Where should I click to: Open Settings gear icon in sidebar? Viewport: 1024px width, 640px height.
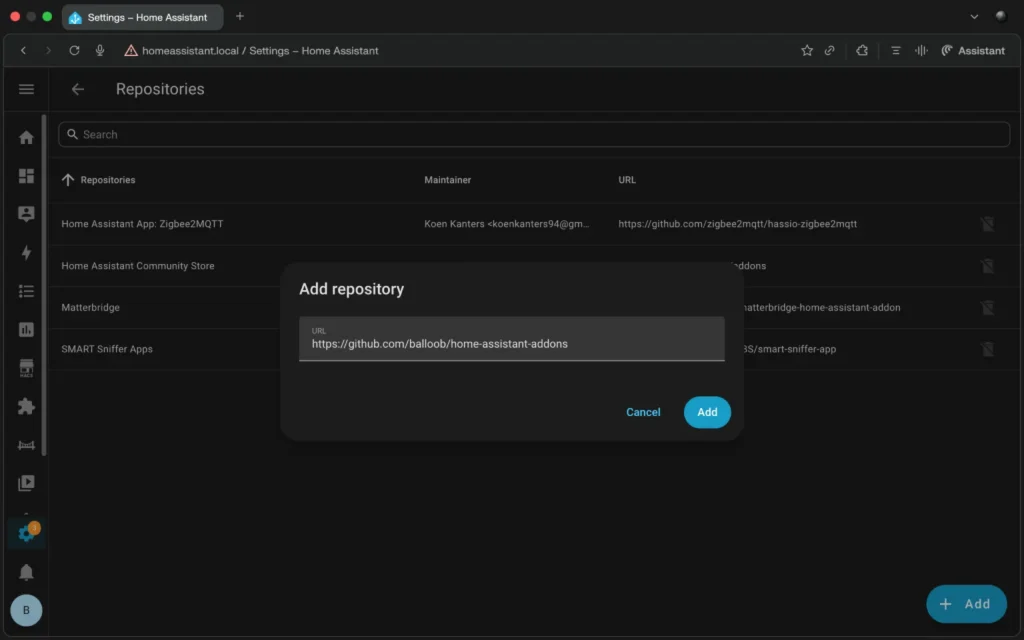click(x=26, y=534)
